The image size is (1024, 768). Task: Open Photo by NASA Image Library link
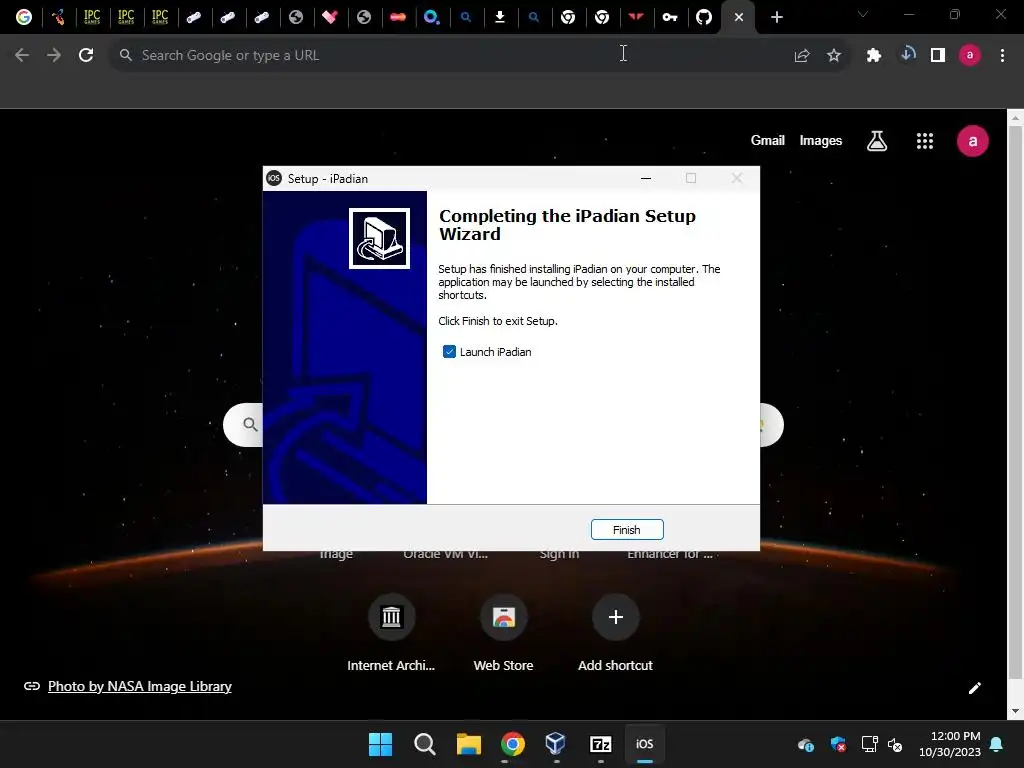click(x=140, y=686)
